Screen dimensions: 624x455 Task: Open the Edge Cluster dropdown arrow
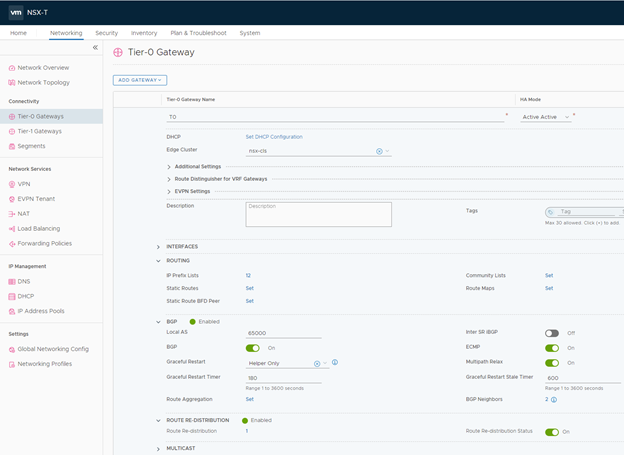pyautogui.click(x=387, y=151)
